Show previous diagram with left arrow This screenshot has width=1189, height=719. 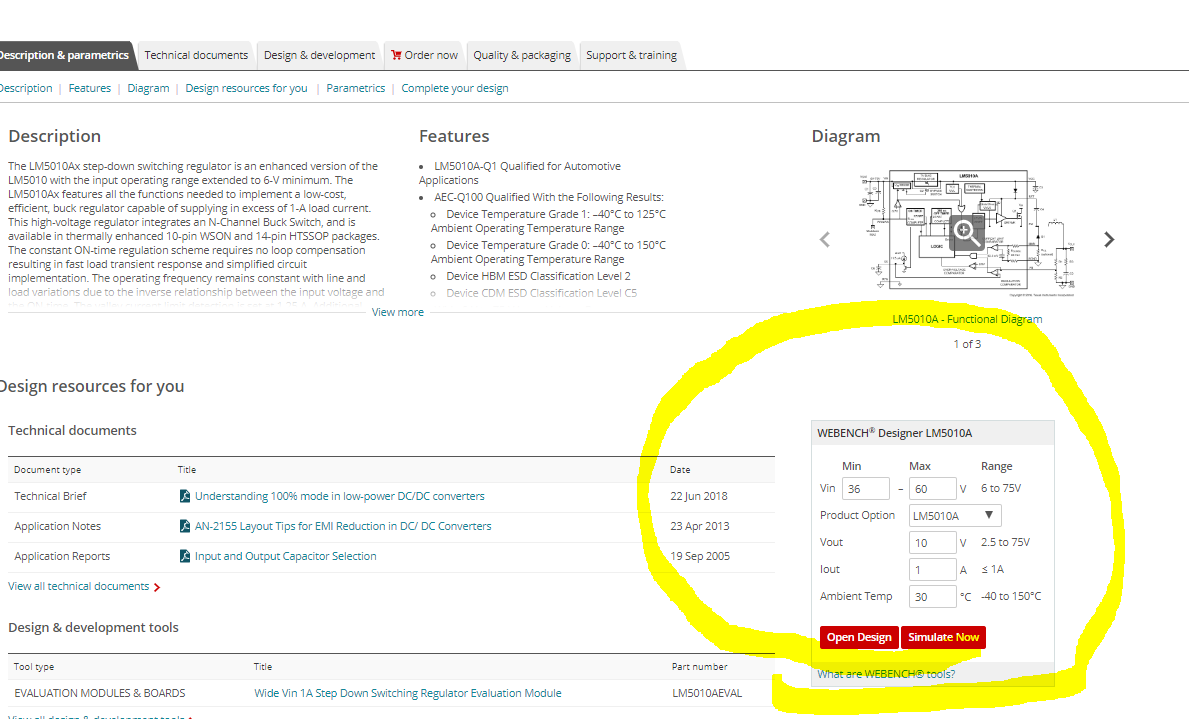click(825, 240)
